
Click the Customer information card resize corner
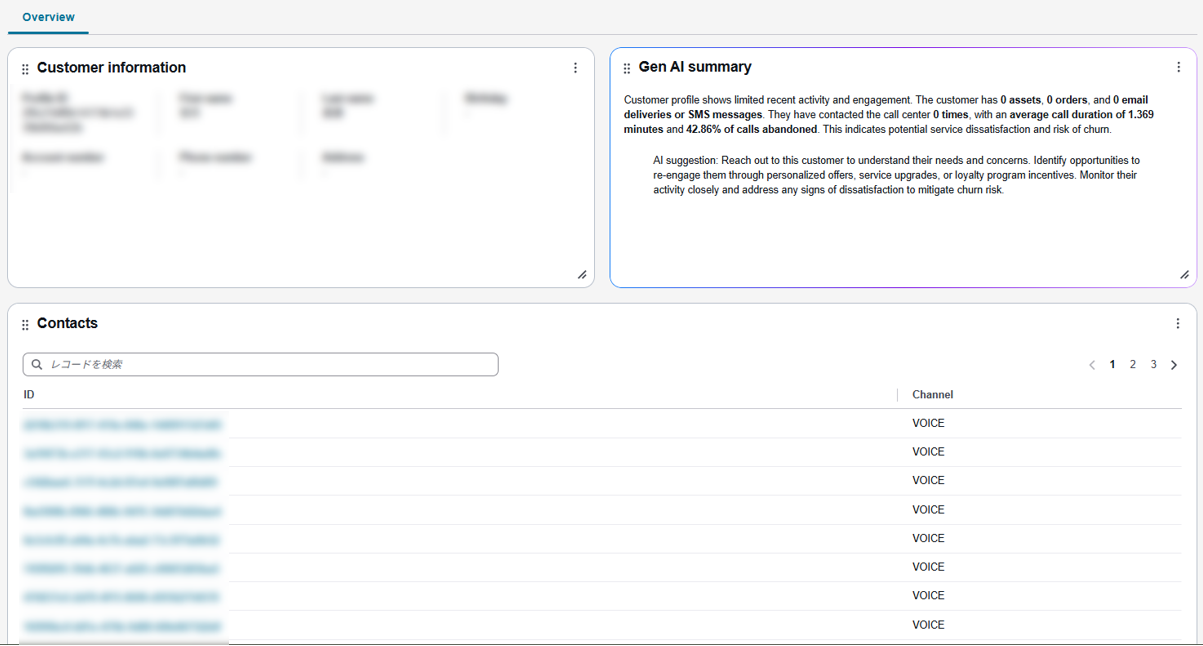(x=582, y=275)
